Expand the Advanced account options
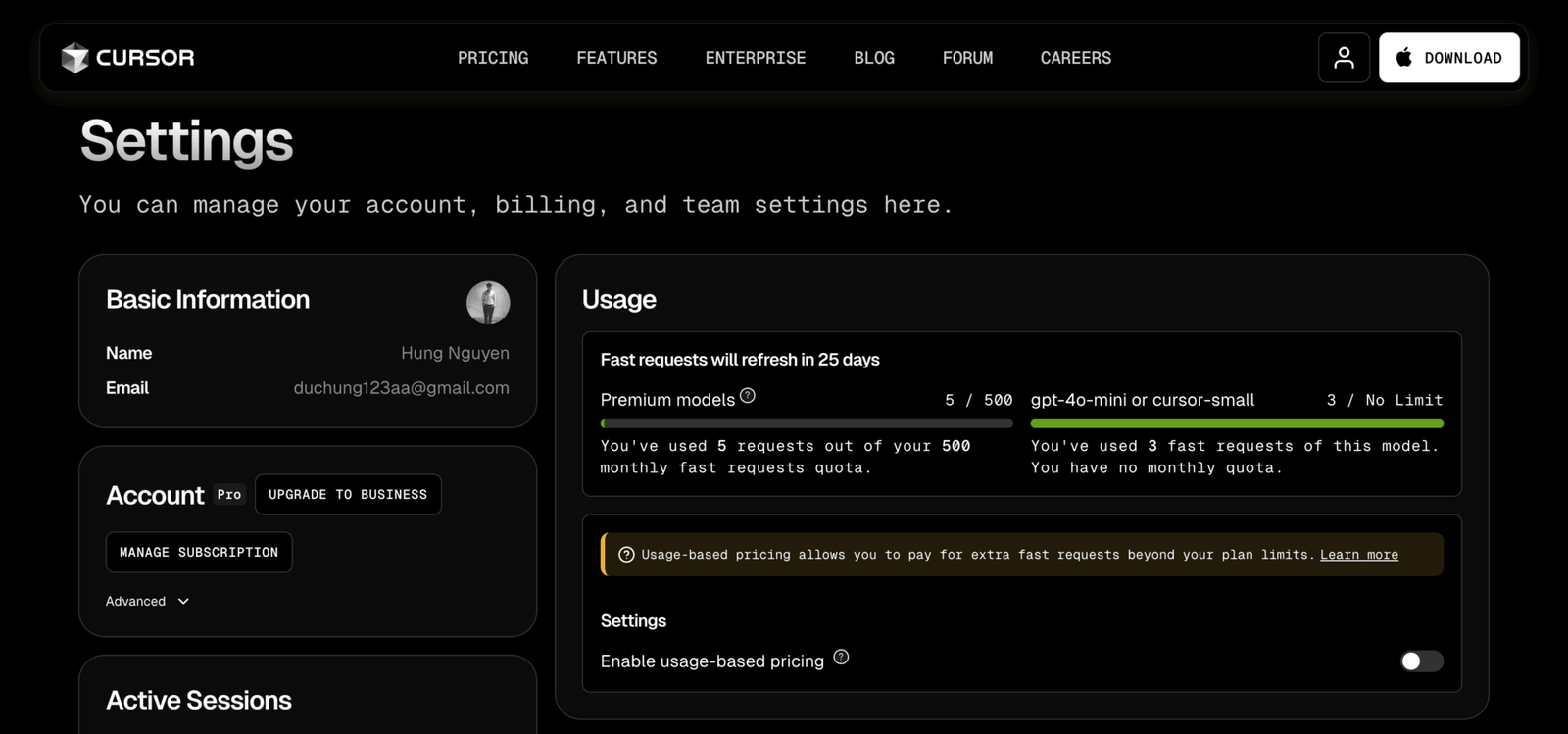The width and height of the screenshot is (1568, 734). tap(136, 602)
